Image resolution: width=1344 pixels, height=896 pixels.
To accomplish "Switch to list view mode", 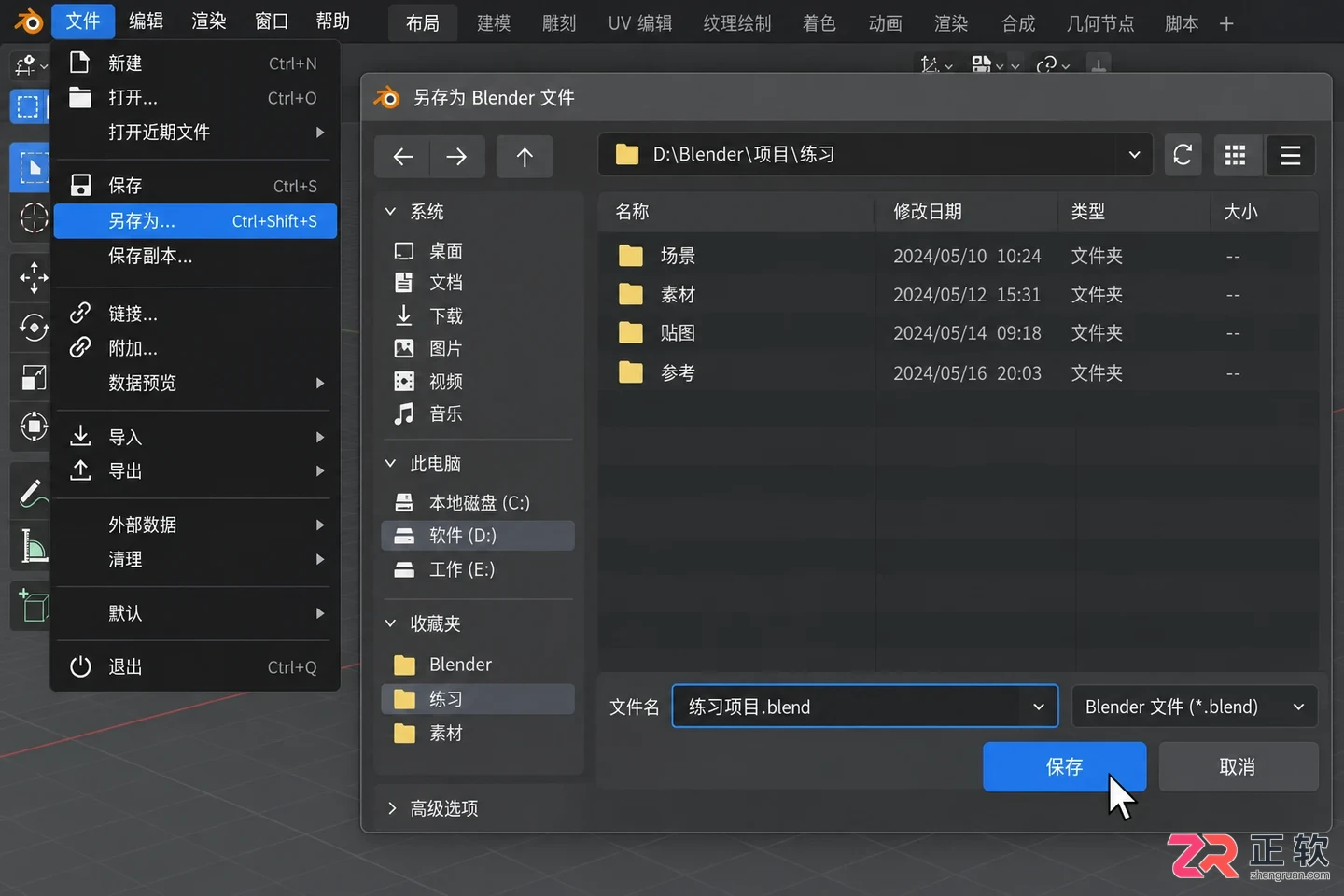I will tap(1290, 155).
